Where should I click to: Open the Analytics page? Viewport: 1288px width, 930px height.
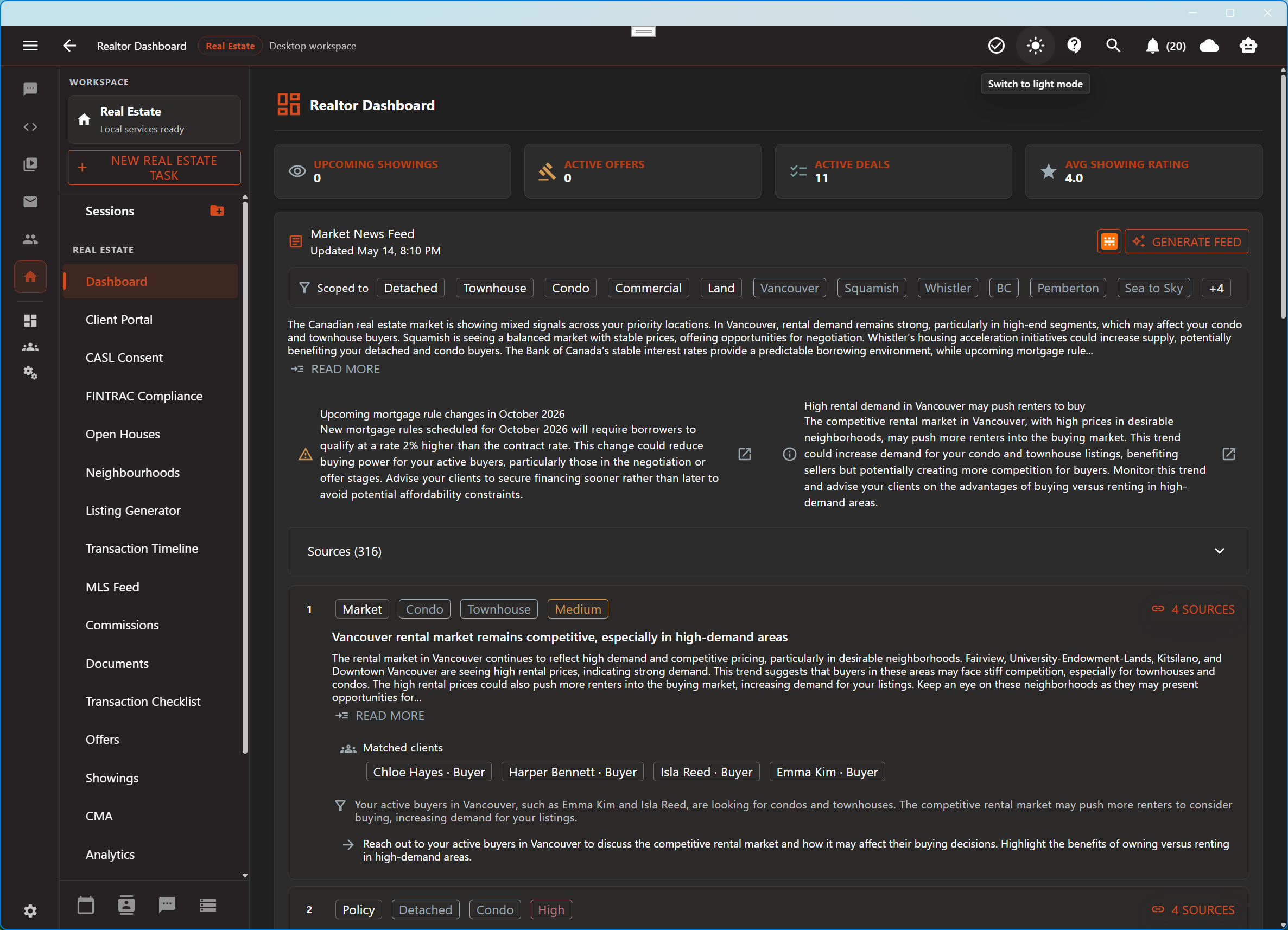pos(150,855)
